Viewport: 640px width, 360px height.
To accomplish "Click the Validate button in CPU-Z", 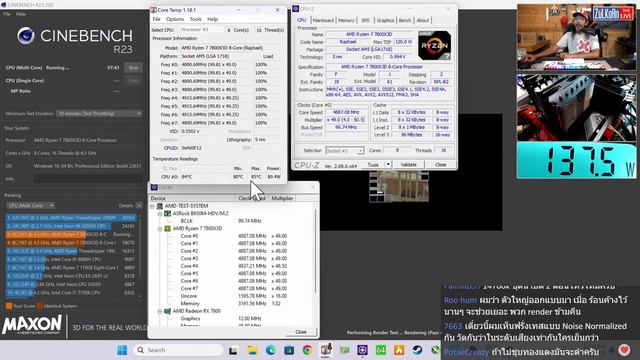I will pyautogui.click(x=408, y=164).
